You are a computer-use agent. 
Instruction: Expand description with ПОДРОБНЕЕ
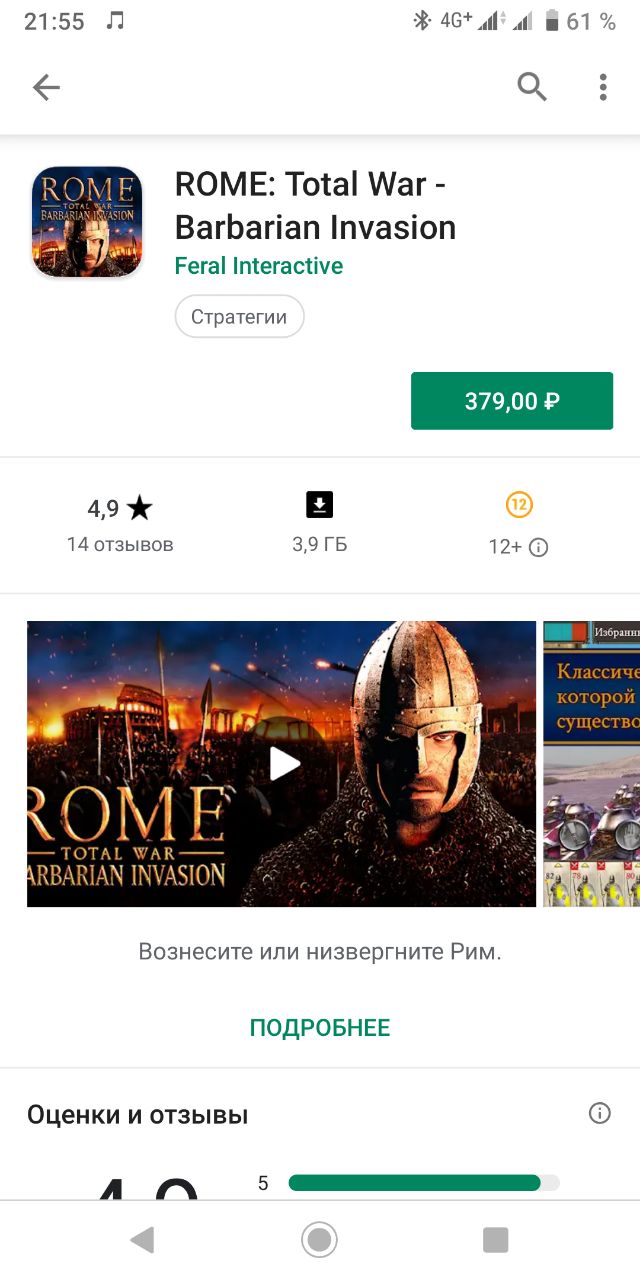pos(320,1028)
